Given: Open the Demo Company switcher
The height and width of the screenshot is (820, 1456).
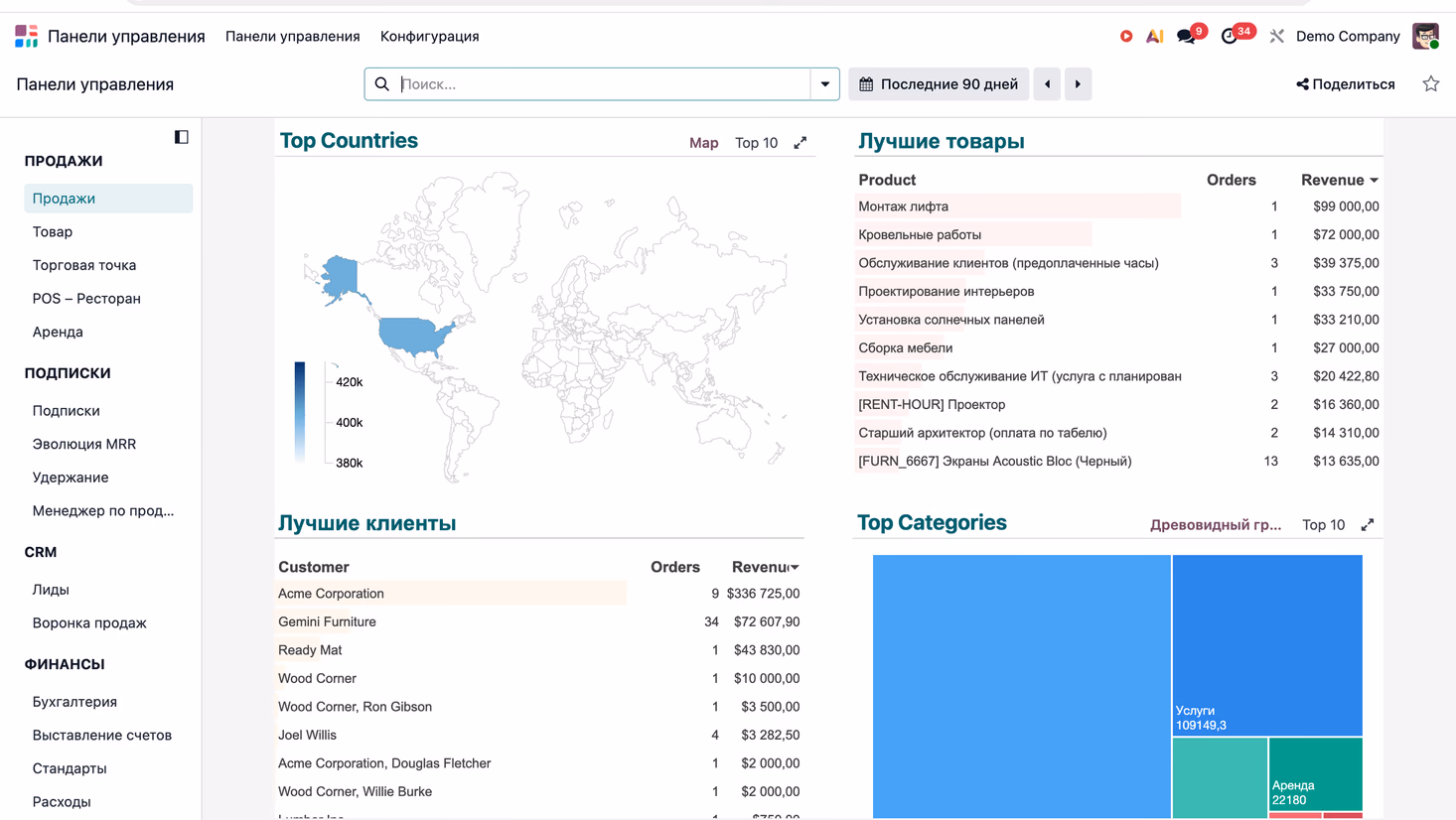Looking at the screenshot, I should point(1348,37).
